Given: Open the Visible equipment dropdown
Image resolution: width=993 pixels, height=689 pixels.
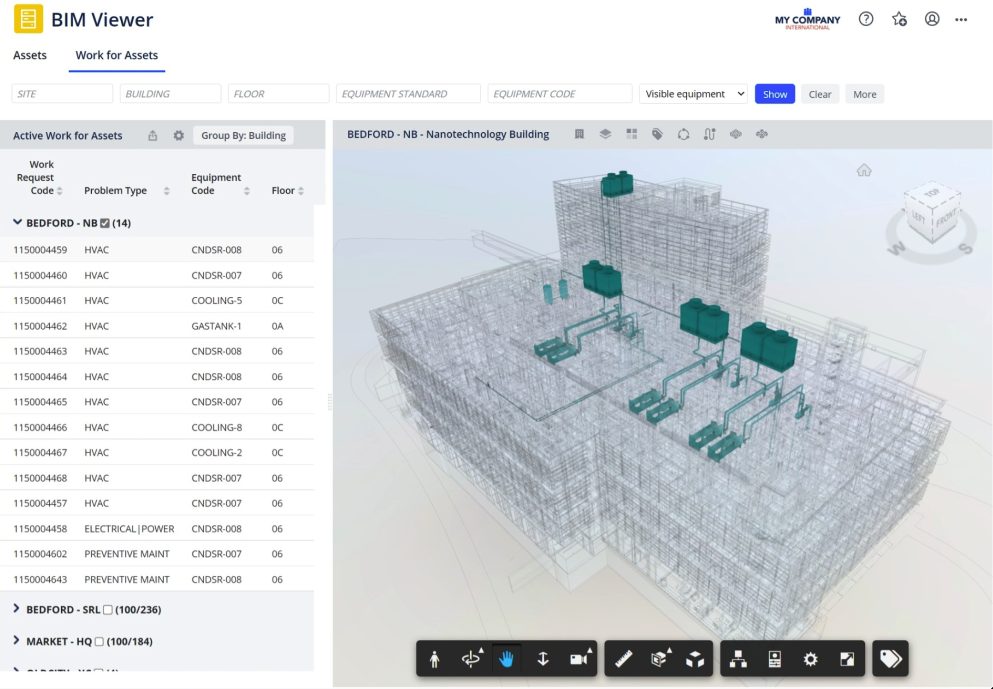Looking at the screenshot, I should point(693,94).
